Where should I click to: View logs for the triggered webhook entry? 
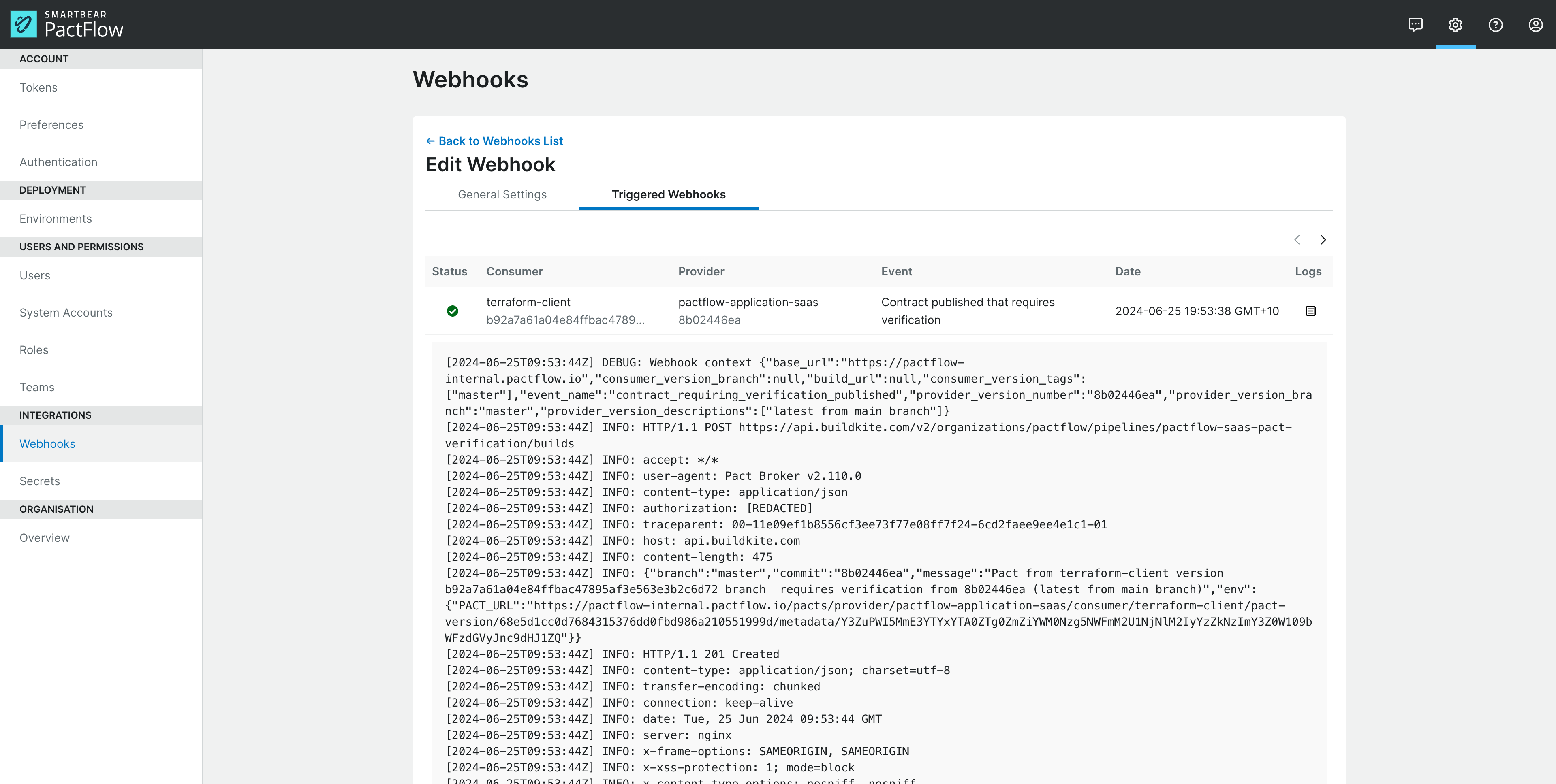[1311, 311]
